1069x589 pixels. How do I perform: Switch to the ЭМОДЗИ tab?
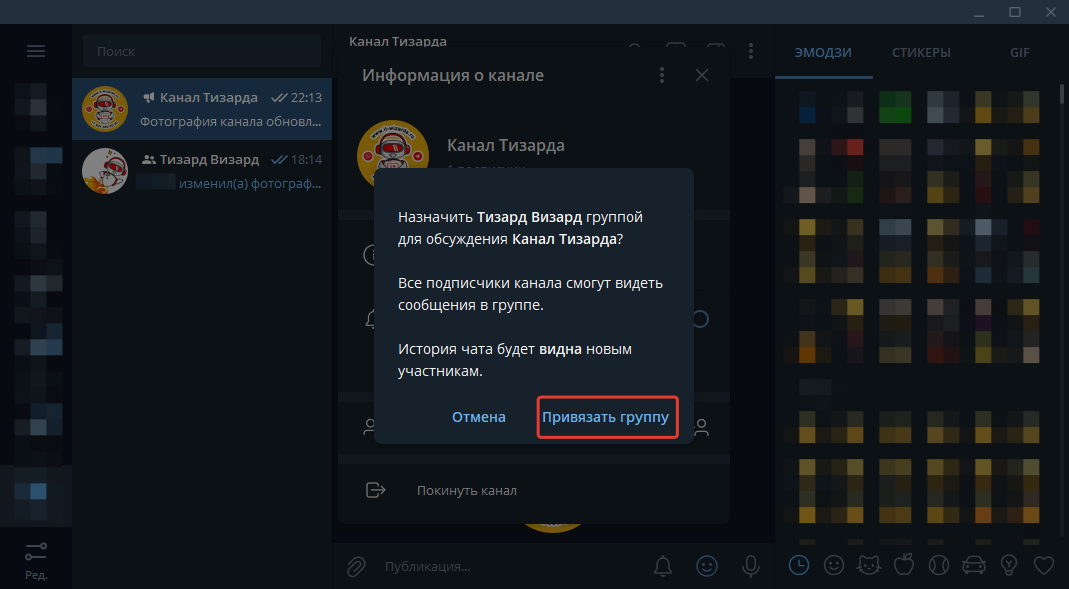click(823, 52)
